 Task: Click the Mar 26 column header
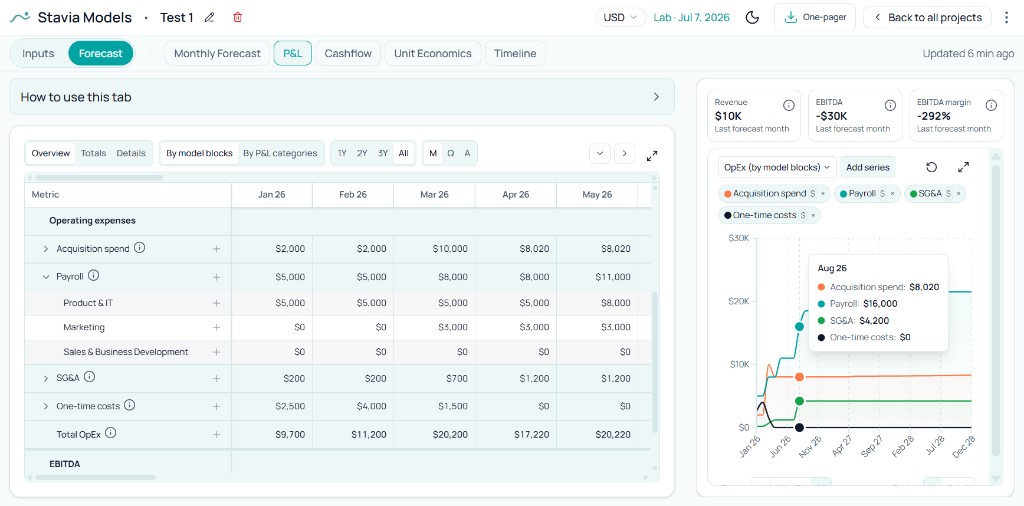tap(434, 195)
